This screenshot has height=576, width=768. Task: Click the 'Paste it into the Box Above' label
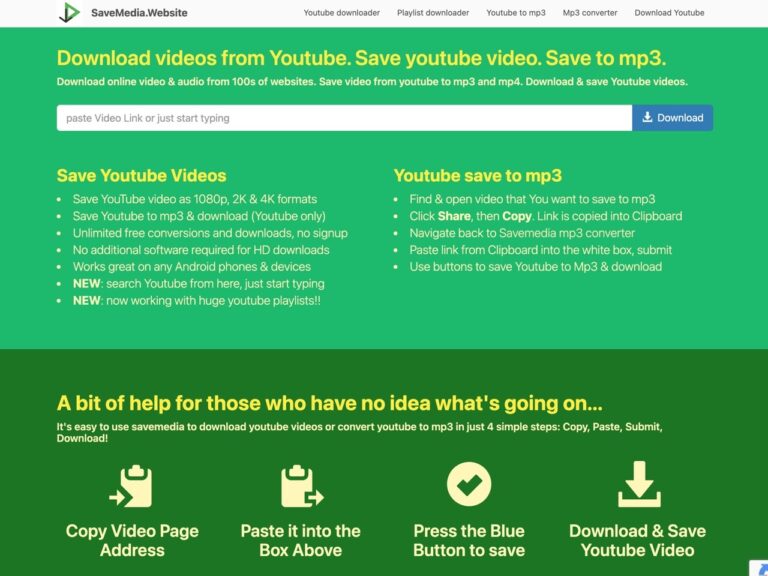(300, 540)
